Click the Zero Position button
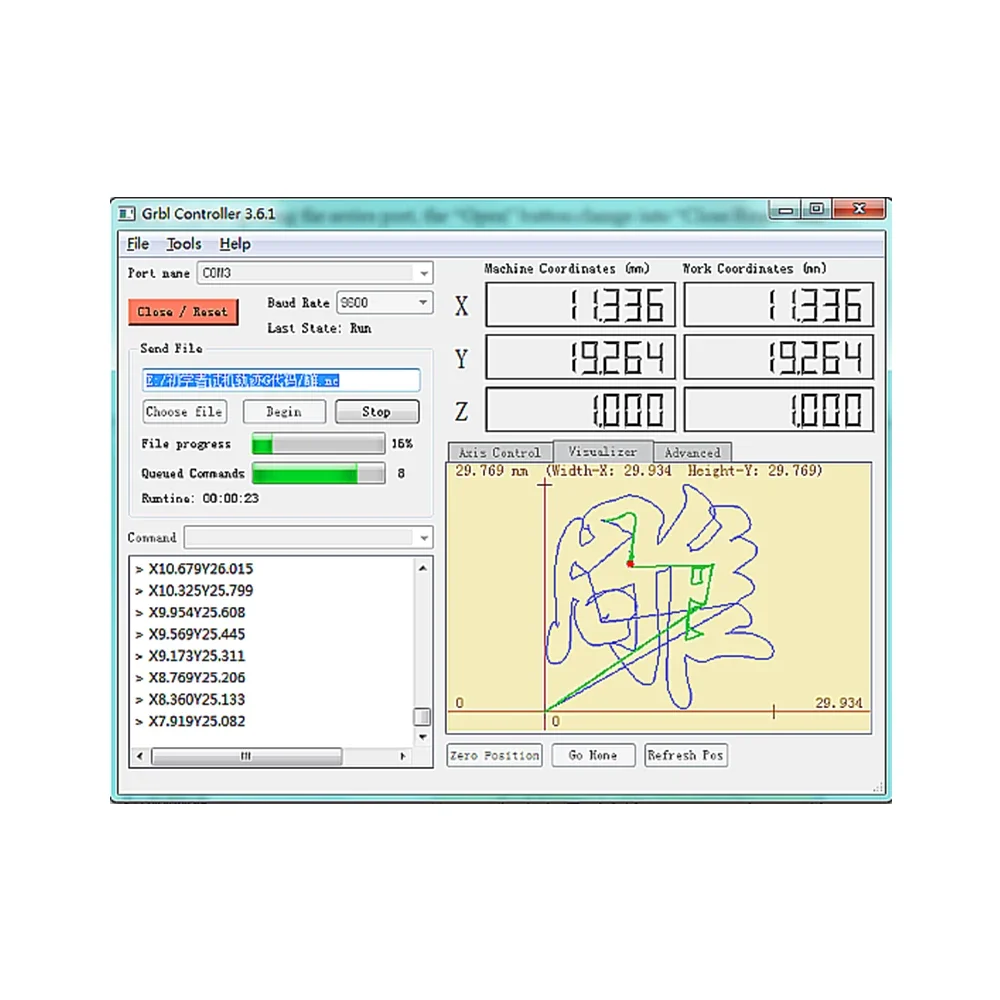 494,756
